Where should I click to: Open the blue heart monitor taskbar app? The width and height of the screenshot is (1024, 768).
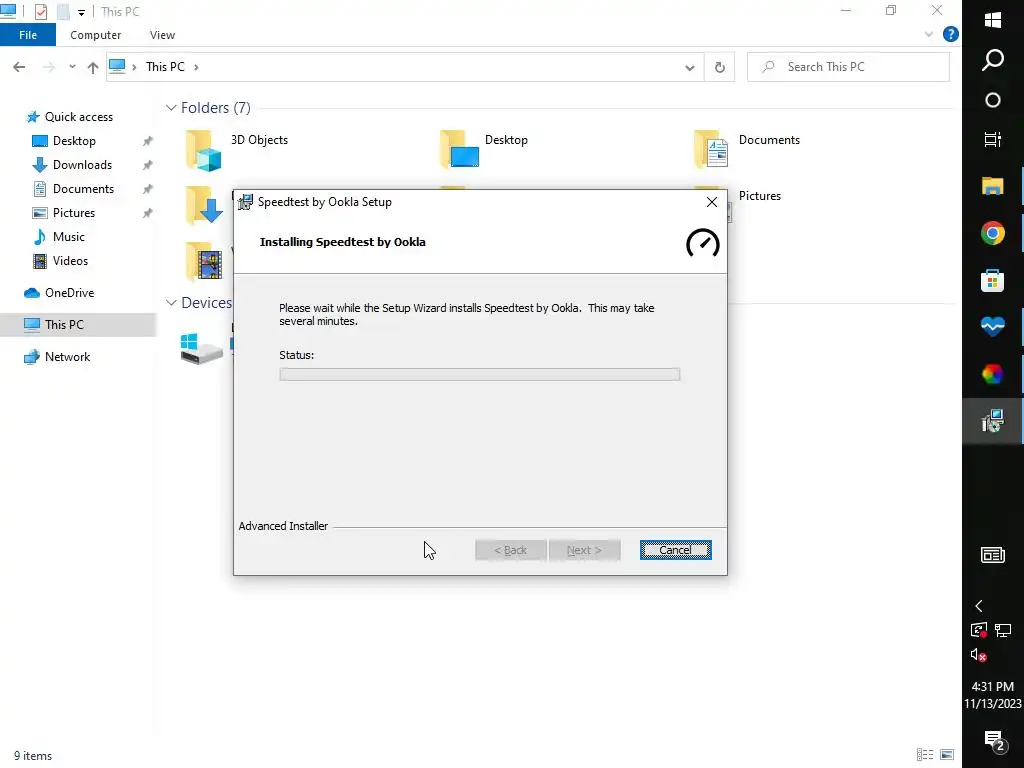[x=993, y=326]
